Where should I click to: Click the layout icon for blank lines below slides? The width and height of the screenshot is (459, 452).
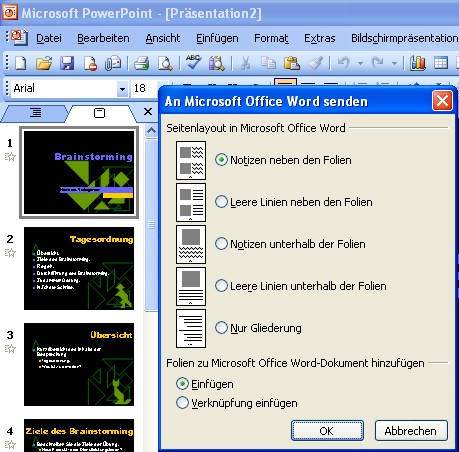(x=191, y=286)
